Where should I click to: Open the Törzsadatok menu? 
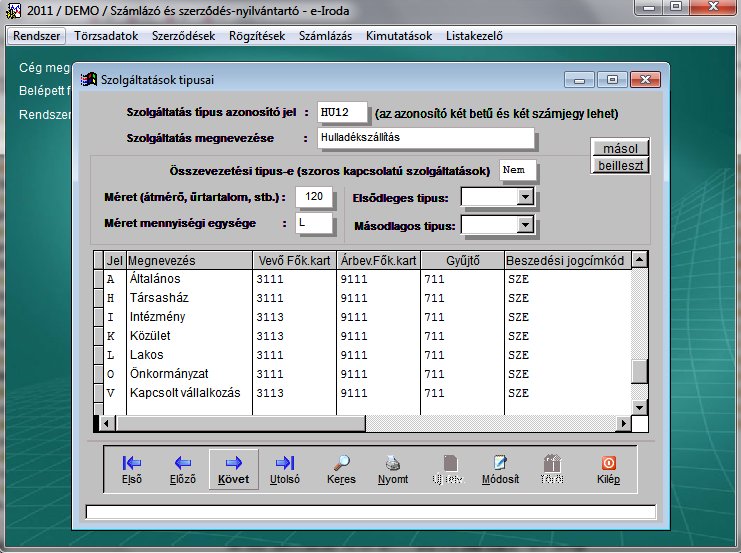[105, 36]
